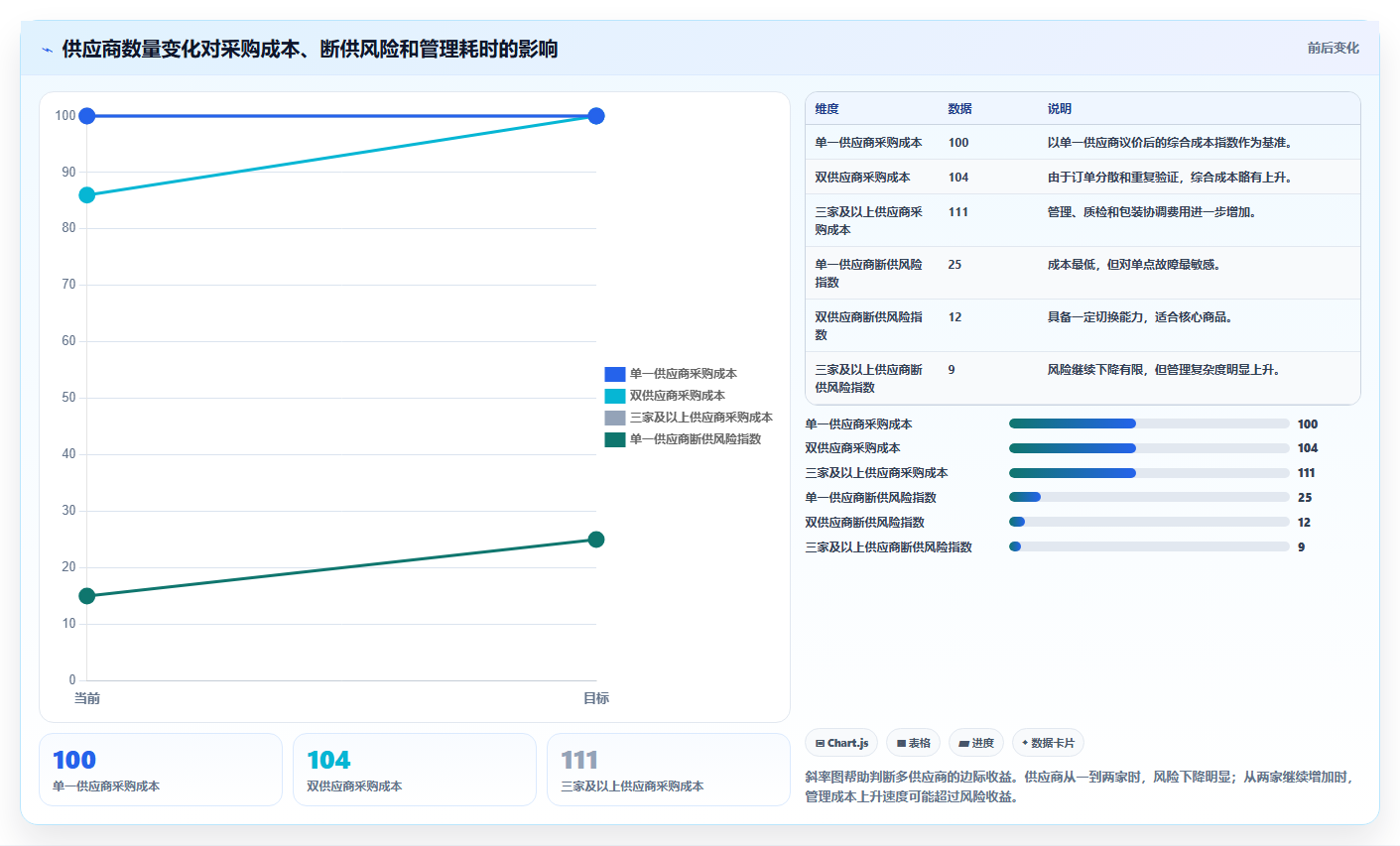Viewport: 1400px width, 846px height.
Task: Click the description 成本最低，但对单点故障最敏感。
Action: 1134,265
